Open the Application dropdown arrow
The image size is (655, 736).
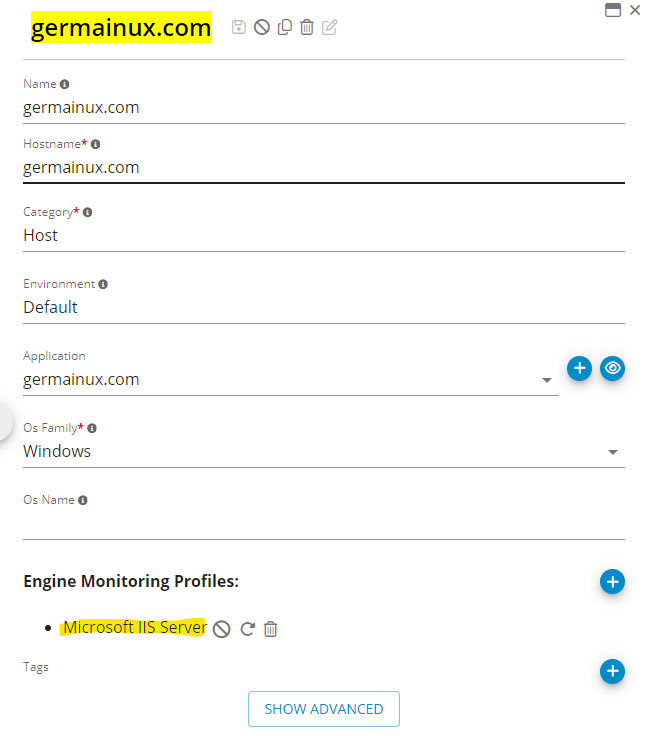point(547,381)
